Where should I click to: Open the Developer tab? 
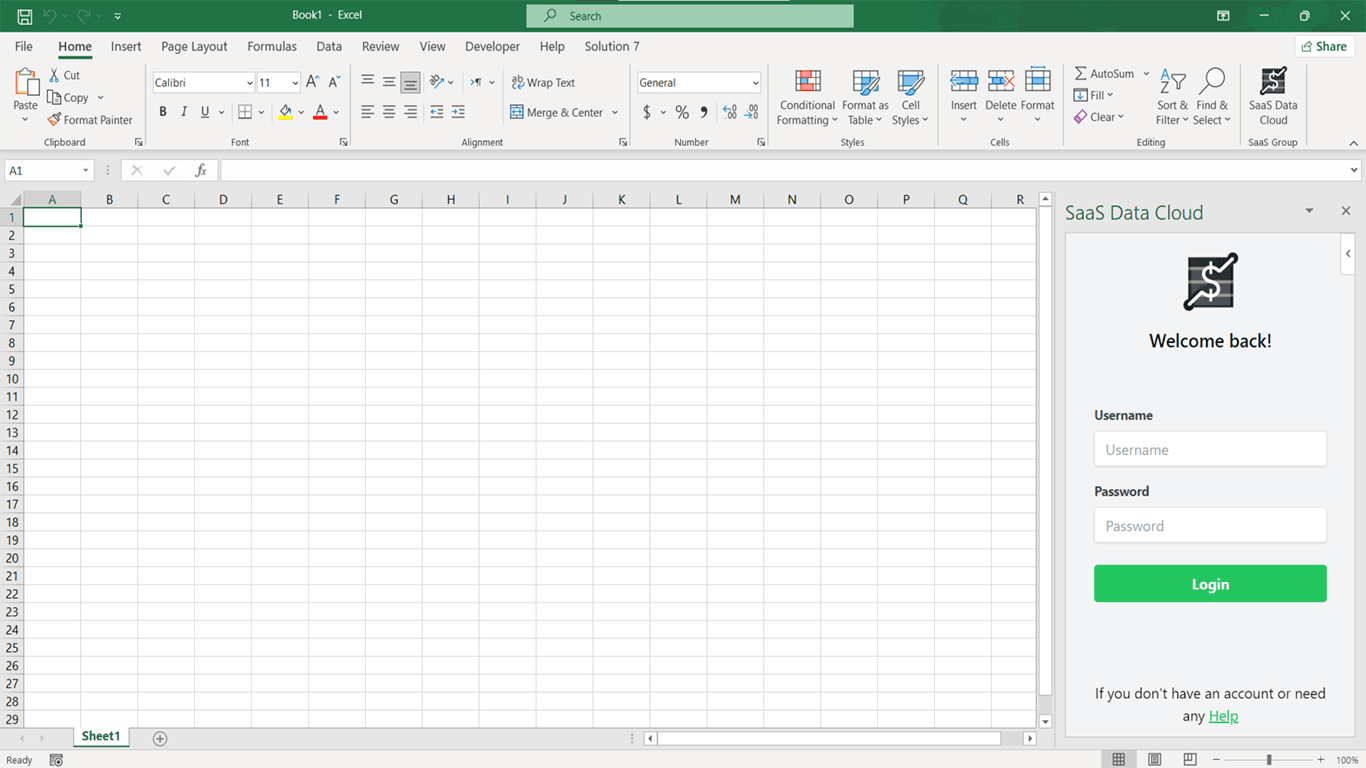492,46
